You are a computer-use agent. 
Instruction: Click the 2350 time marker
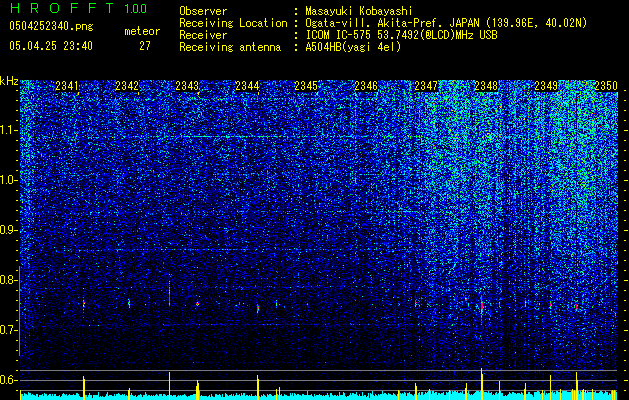606,86
